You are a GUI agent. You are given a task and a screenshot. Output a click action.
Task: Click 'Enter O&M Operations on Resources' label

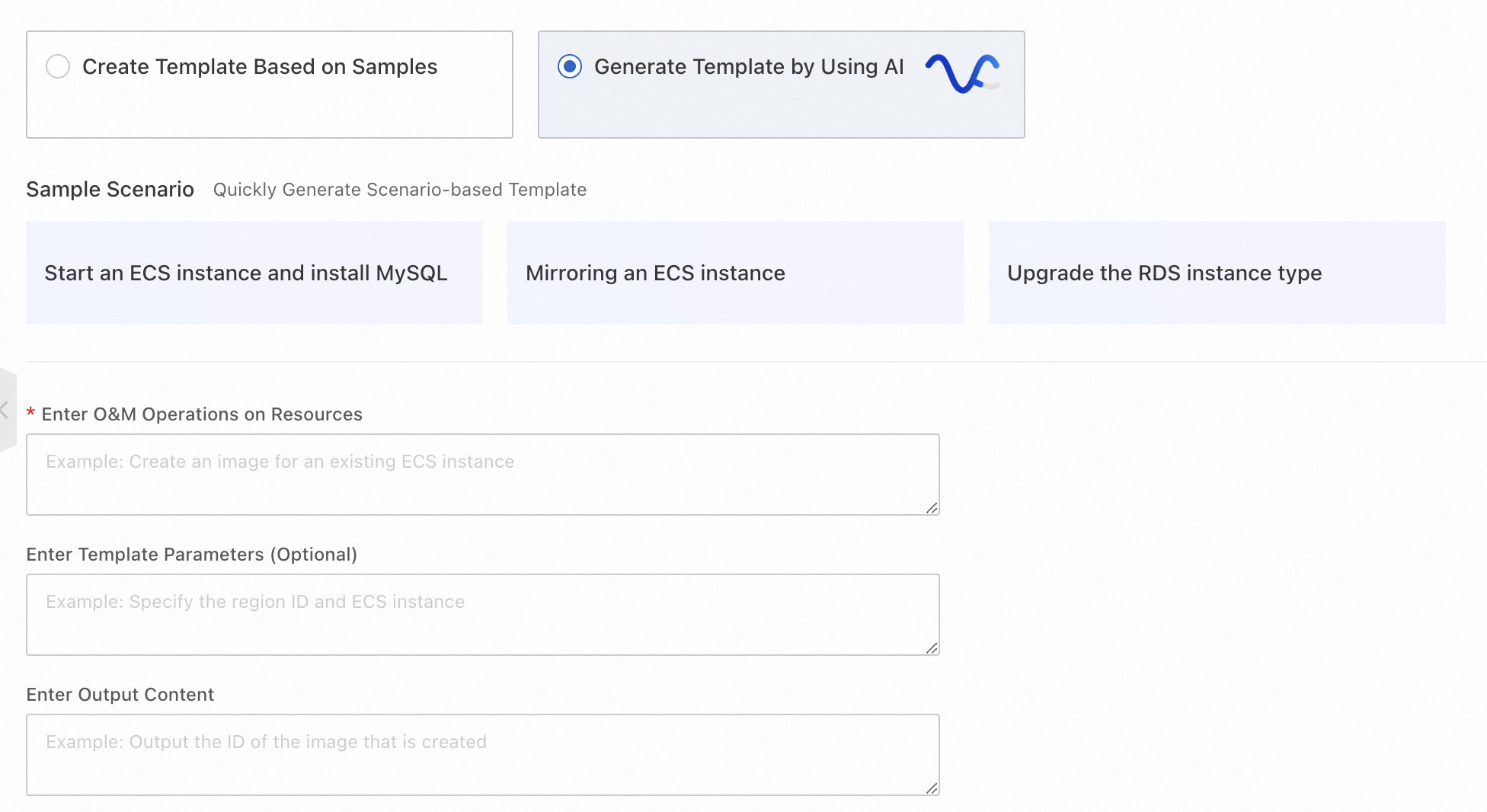[x=202, y=414]
